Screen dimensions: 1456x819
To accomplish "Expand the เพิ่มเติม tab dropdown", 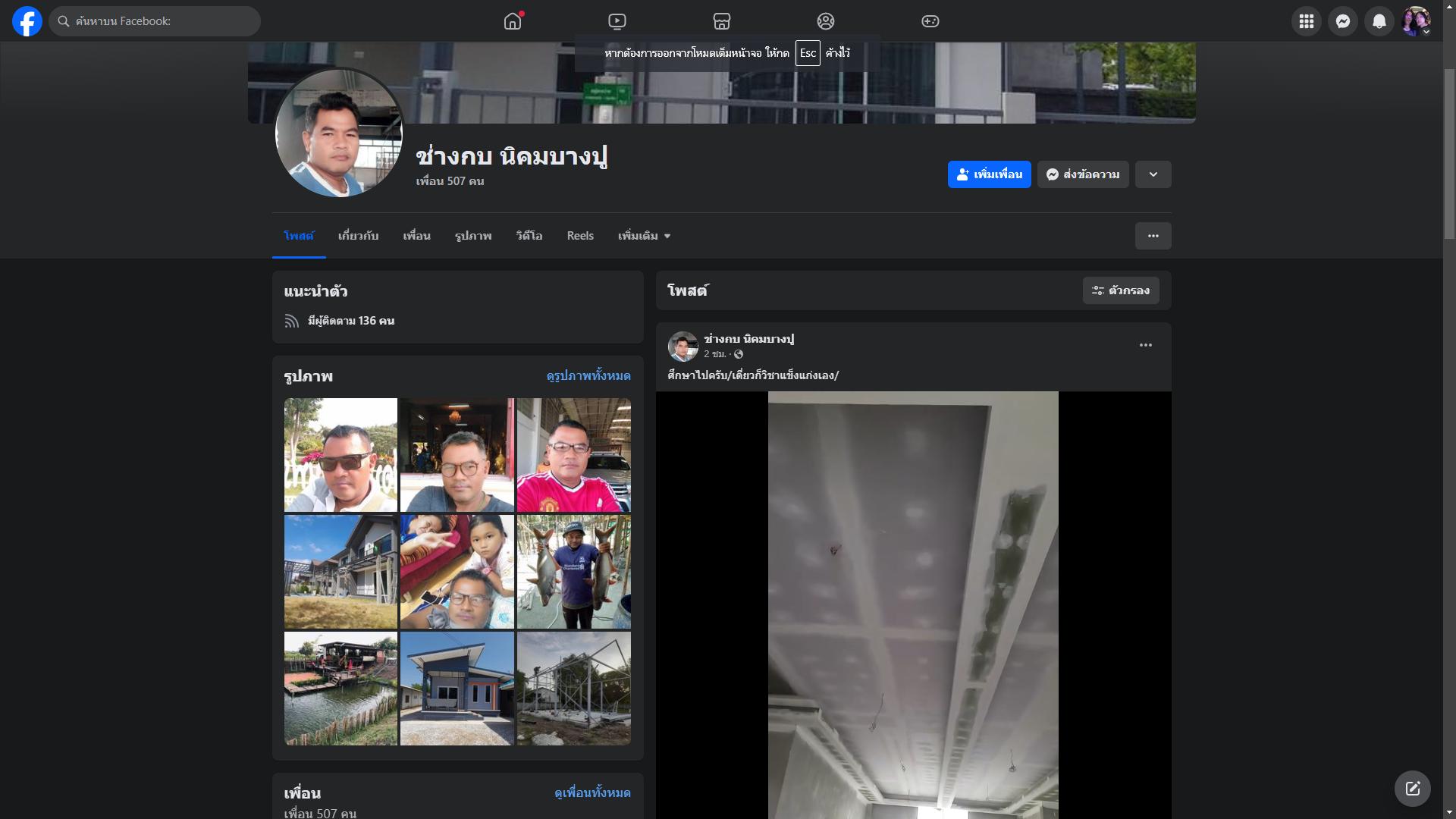I will click(644, 236).
